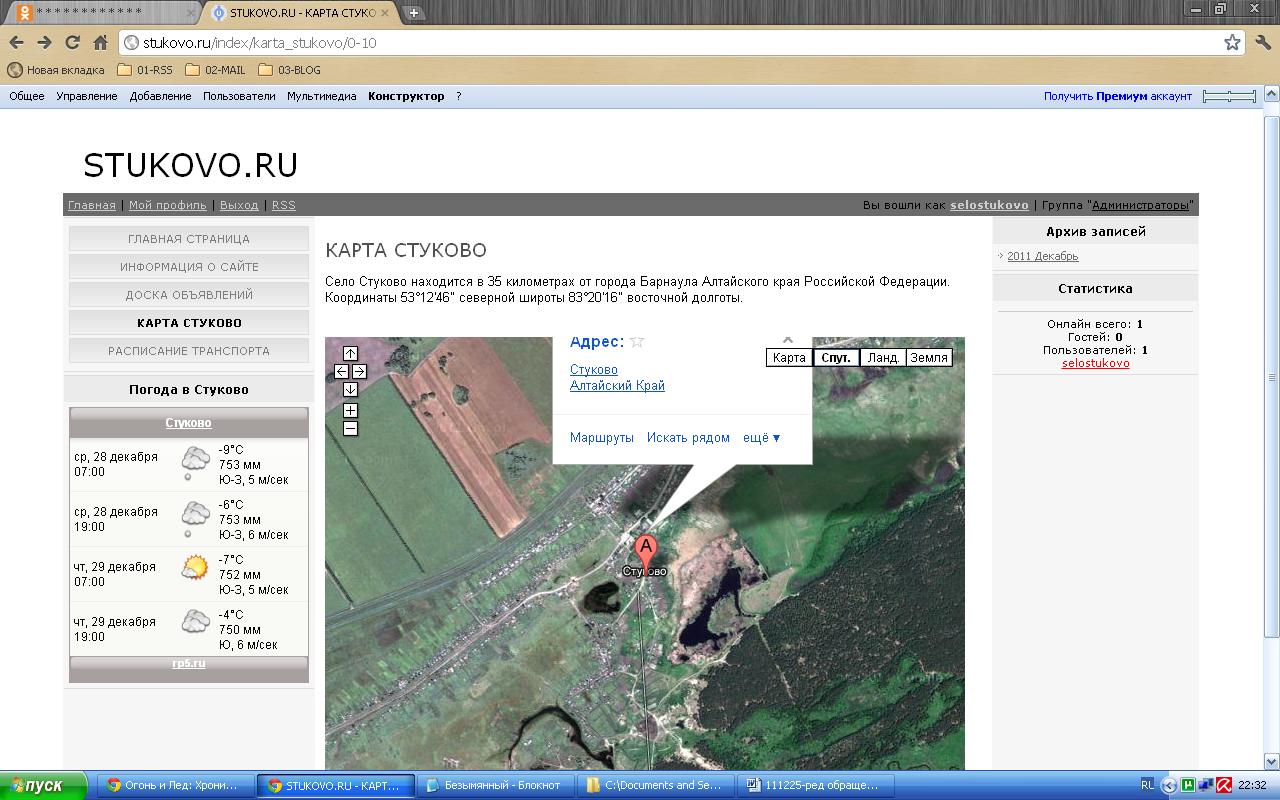The width and height of the screenshot is (1280, 800).
Task: Open the 02-MAIL bookmarks folder
Action: [215, 70]
